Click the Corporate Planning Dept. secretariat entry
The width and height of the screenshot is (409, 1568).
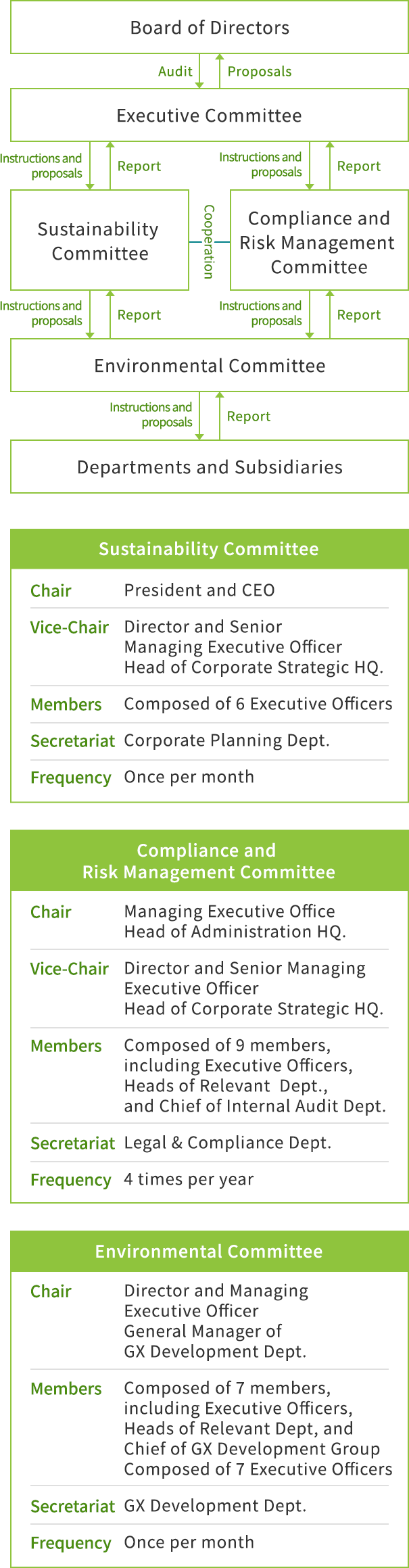pos(227,740)
